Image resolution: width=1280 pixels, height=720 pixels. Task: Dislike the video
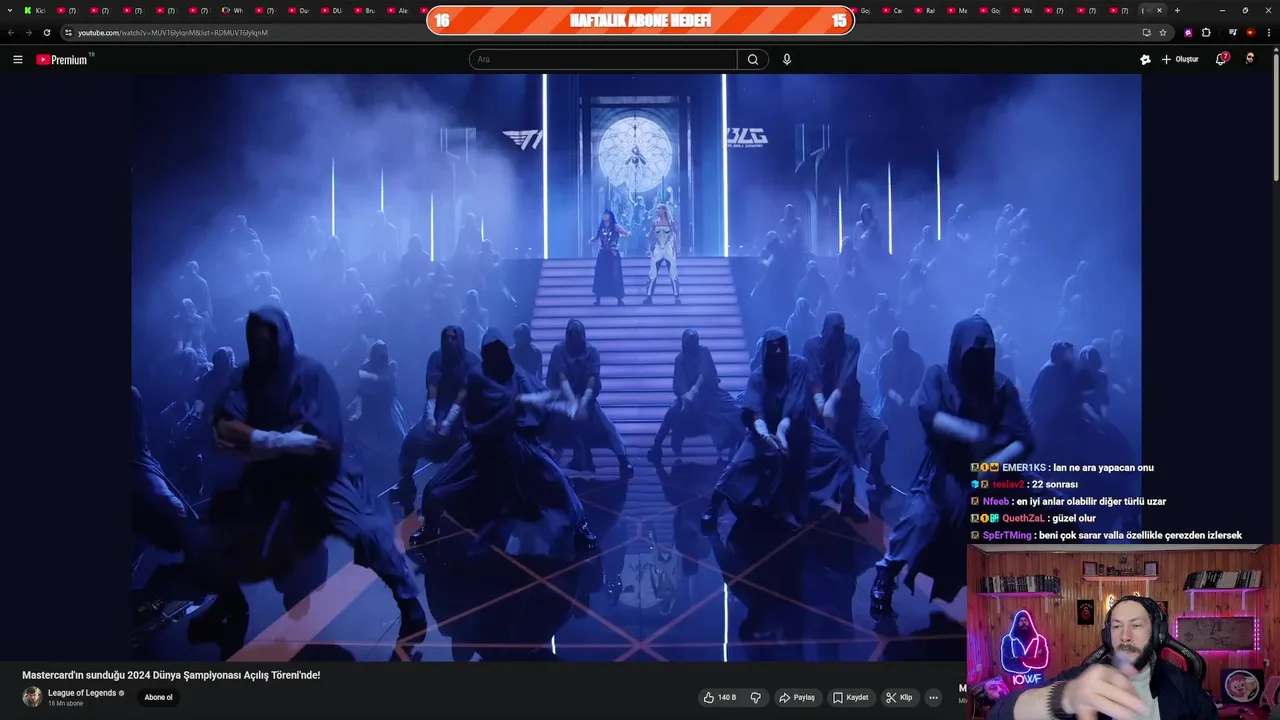pos(756,697)
